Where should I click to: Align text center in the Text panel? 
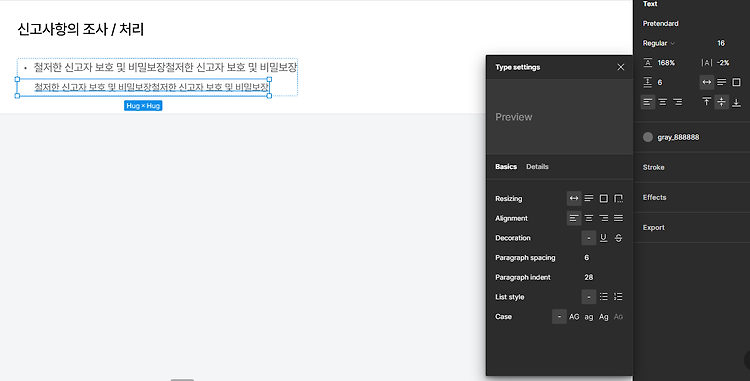pos(662,102)
